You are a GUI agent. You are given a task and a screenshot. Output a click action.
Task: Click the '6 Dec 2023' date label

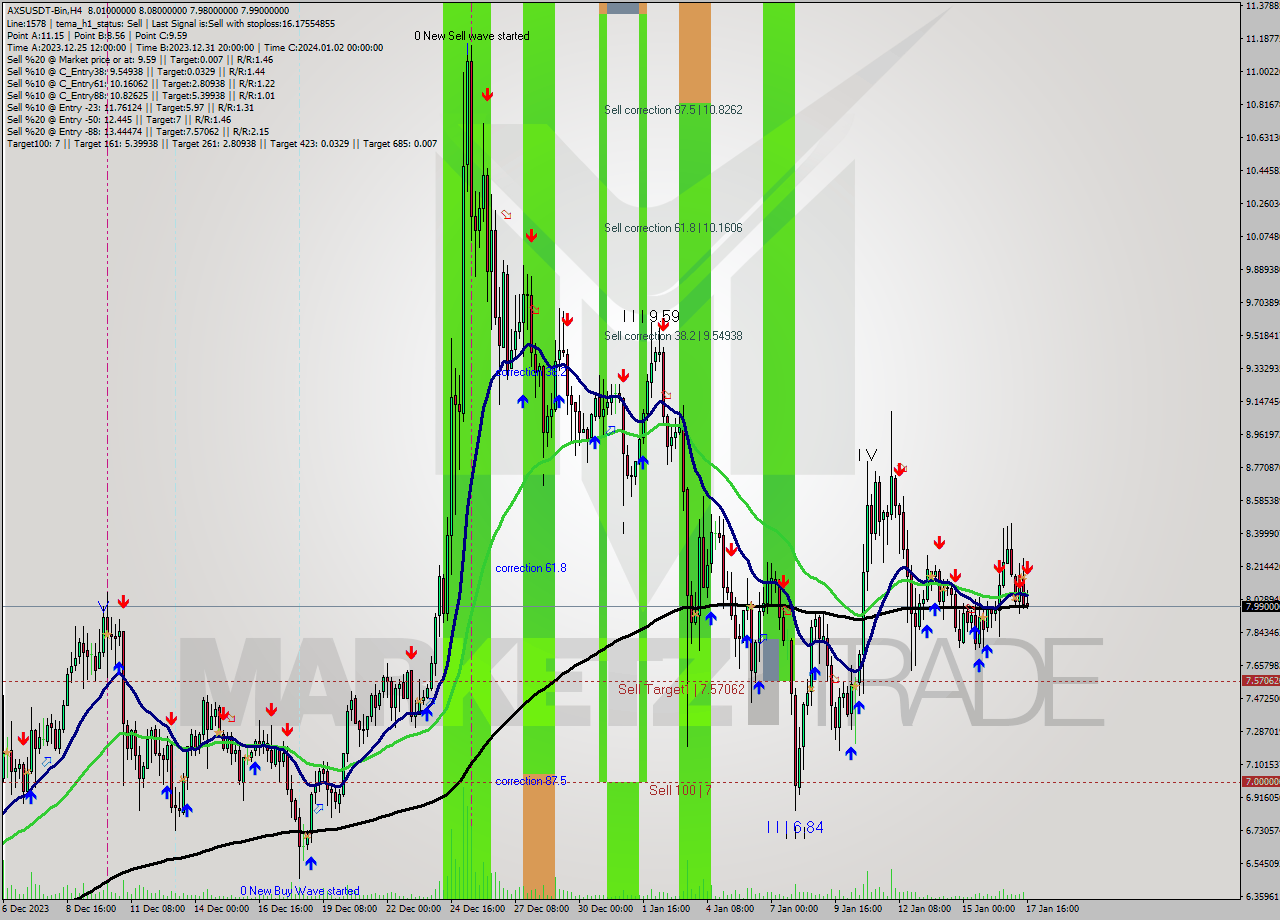[x=24, y=909]
